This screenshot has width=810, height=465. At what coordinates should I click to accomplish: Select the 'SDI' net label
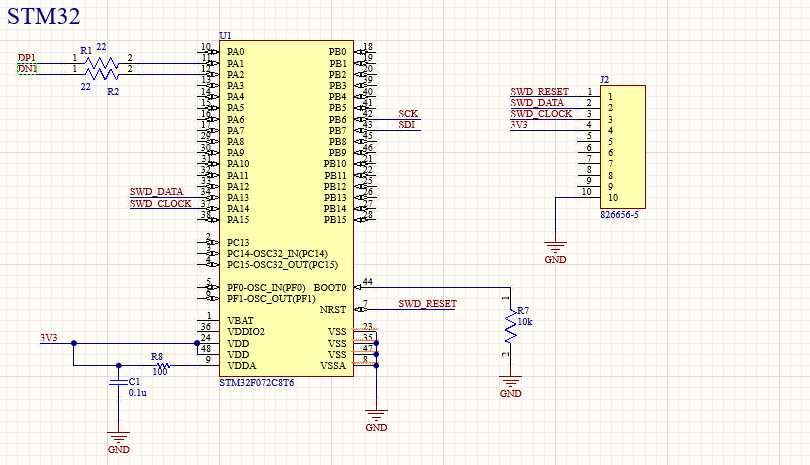407,125
